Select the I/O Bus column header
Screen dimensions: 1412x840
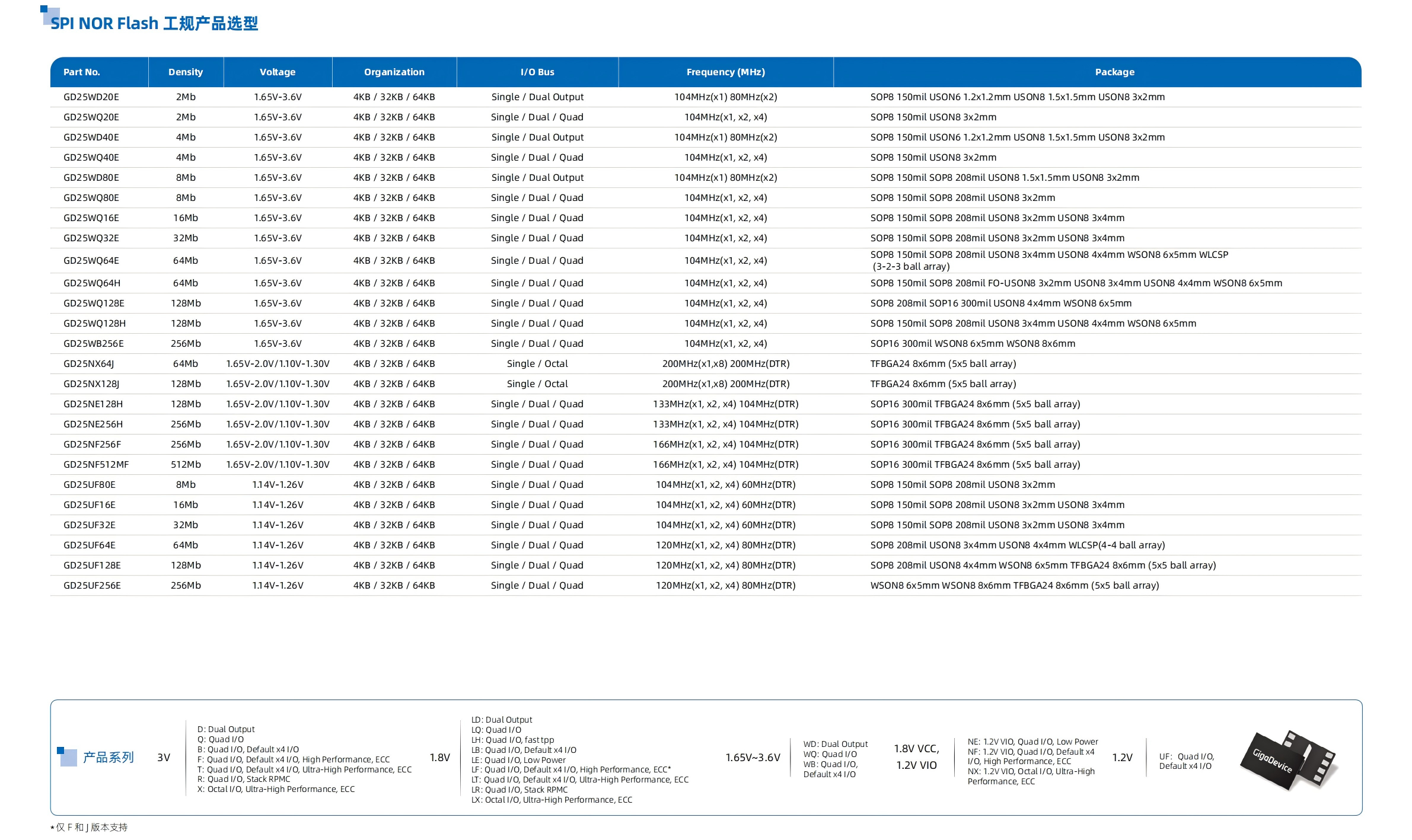click(x=537, y=72)
